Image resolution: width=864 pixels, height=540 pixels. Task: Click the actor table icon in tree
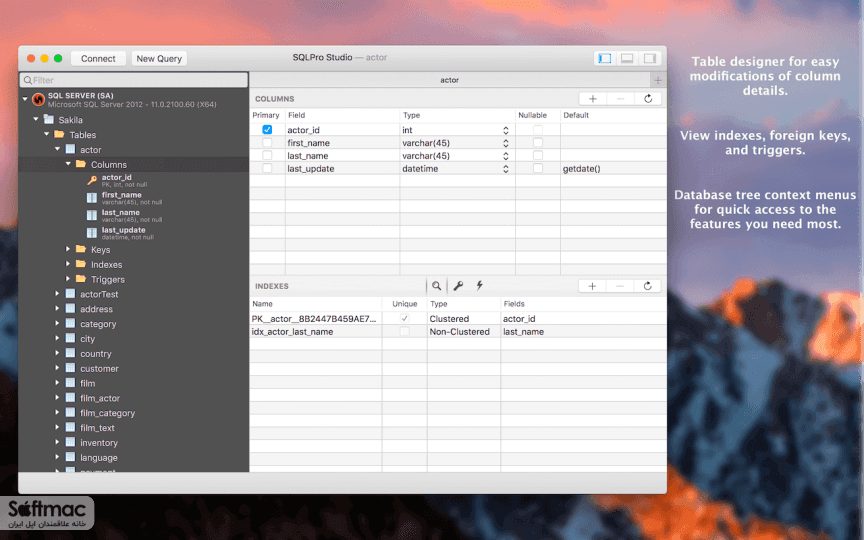[x=71, y=149]
